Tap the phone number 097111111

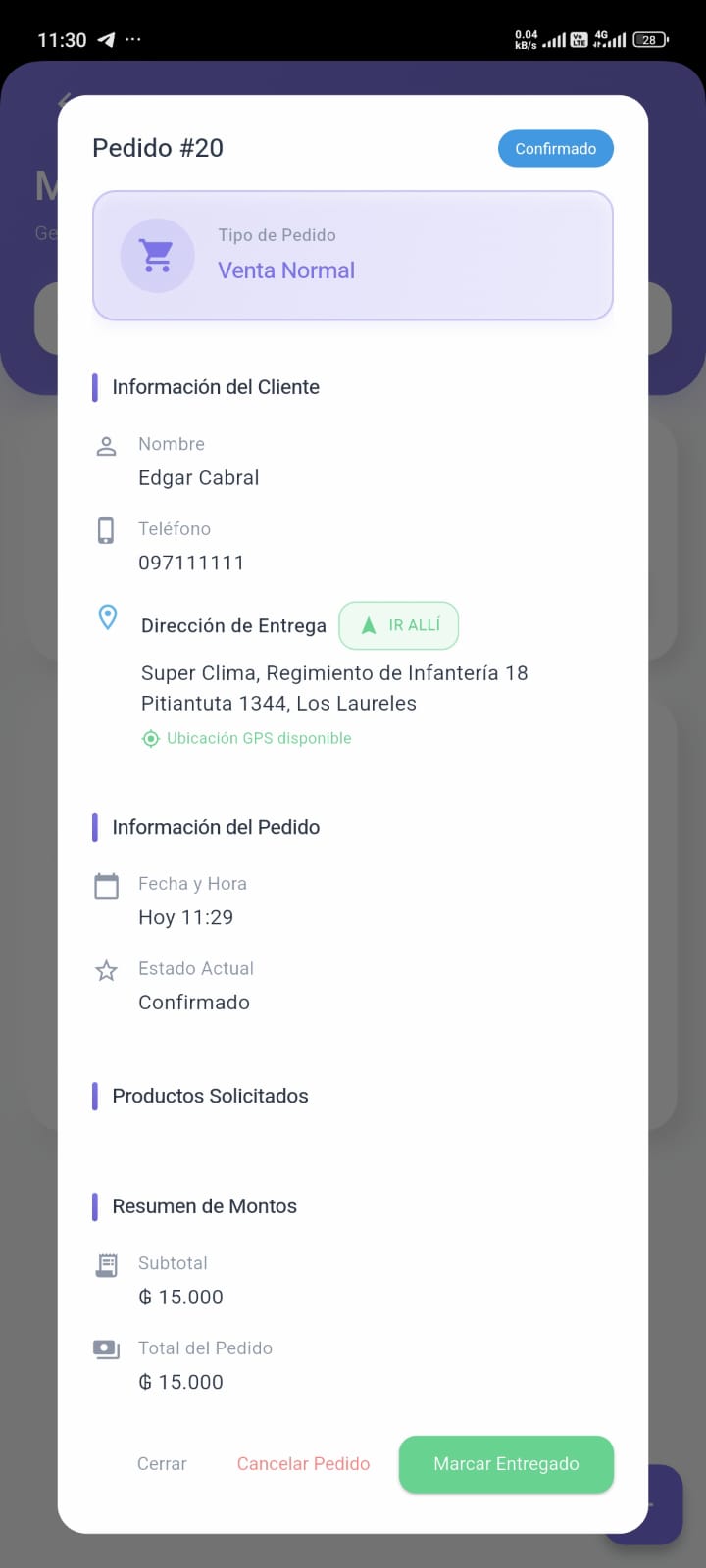click(x=191, y=563)
